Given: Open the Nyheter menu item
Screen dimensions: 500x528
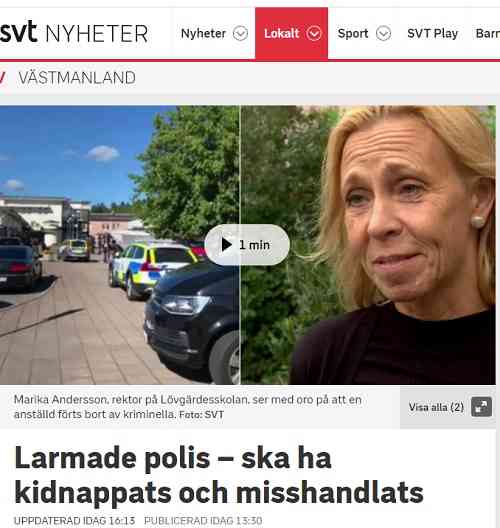Looking at the screenshot, I should click(x=203, y=33).
